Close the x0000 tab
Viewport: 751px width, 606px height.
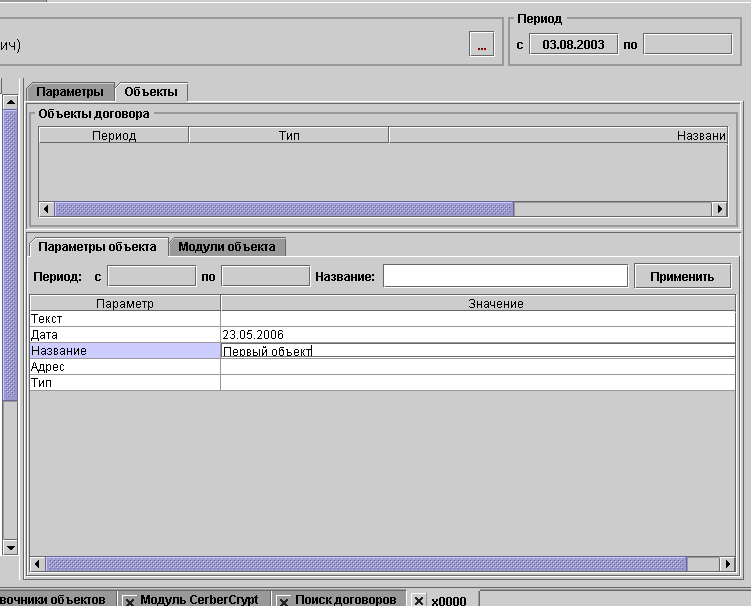(420, 600)
